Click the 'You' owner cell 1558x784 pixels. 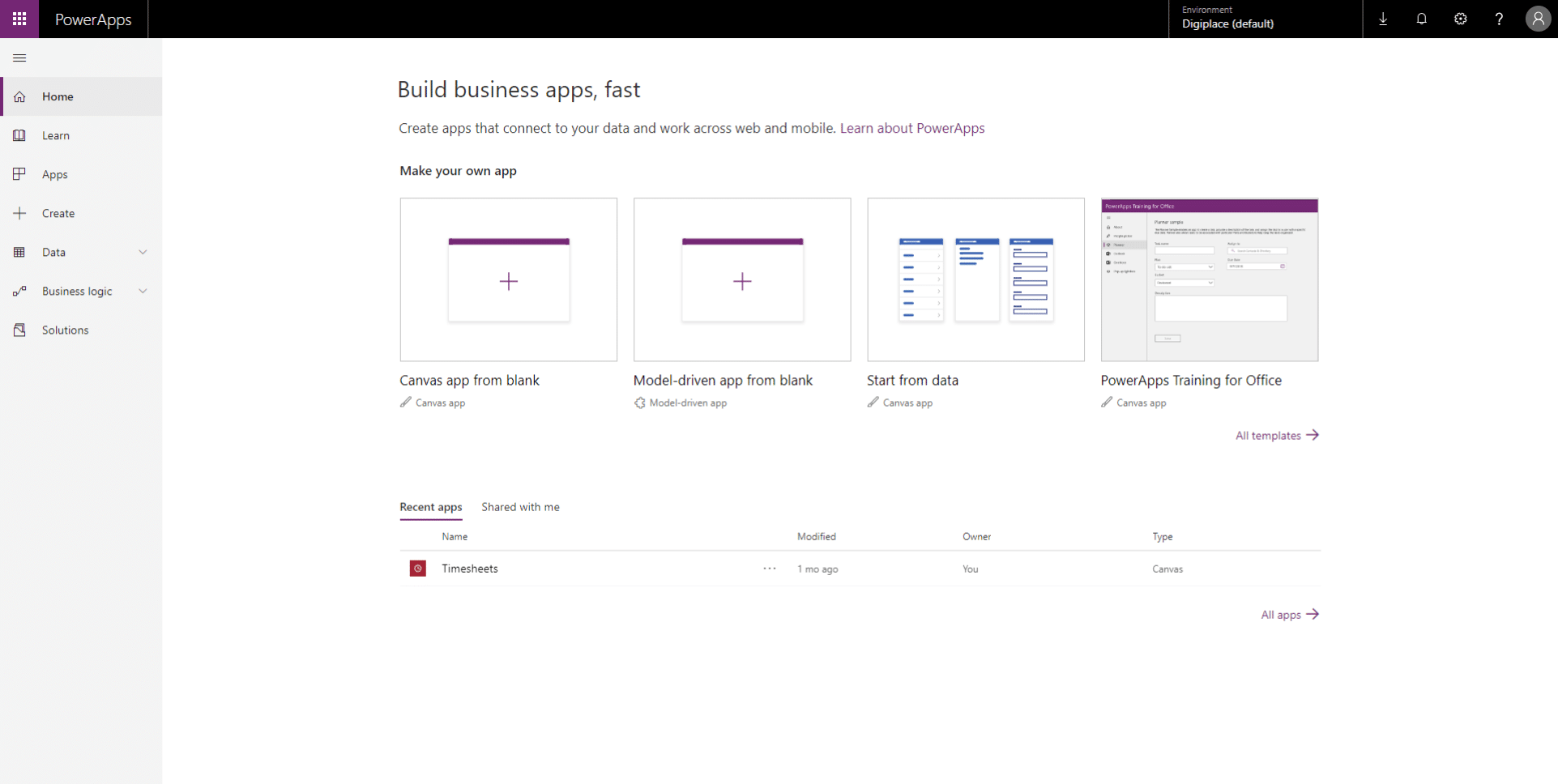[971, 569]
